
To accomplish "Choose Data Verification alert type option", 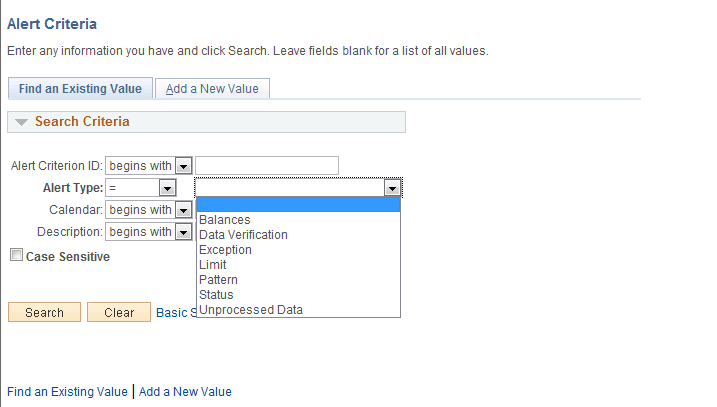I will [x=243, y=235].
